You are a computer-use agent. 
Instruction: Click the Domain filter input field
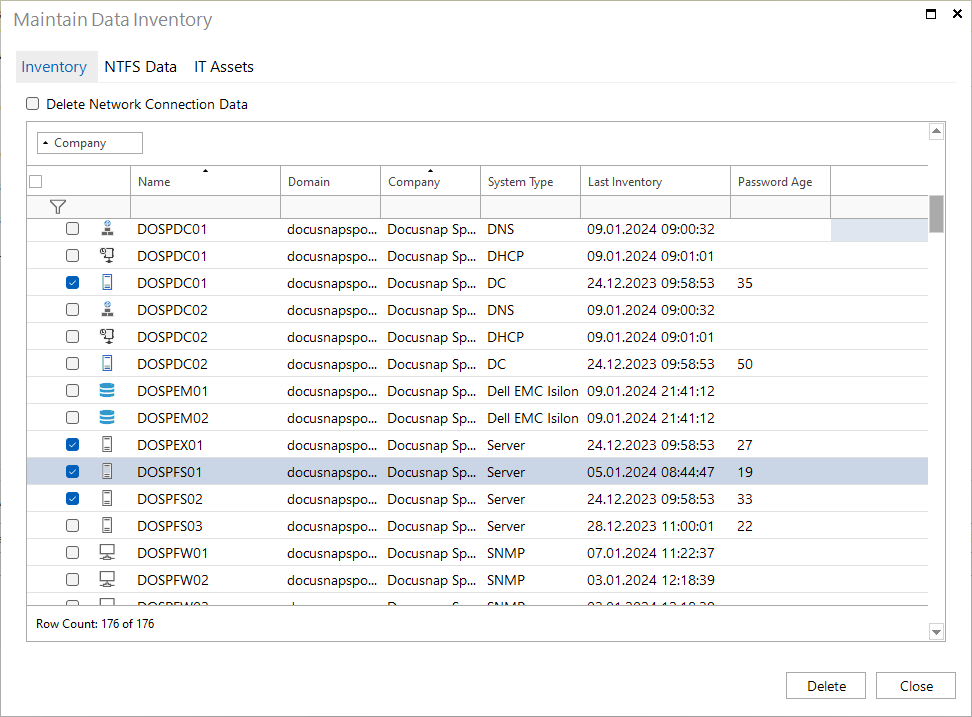(x=330, y=207)
